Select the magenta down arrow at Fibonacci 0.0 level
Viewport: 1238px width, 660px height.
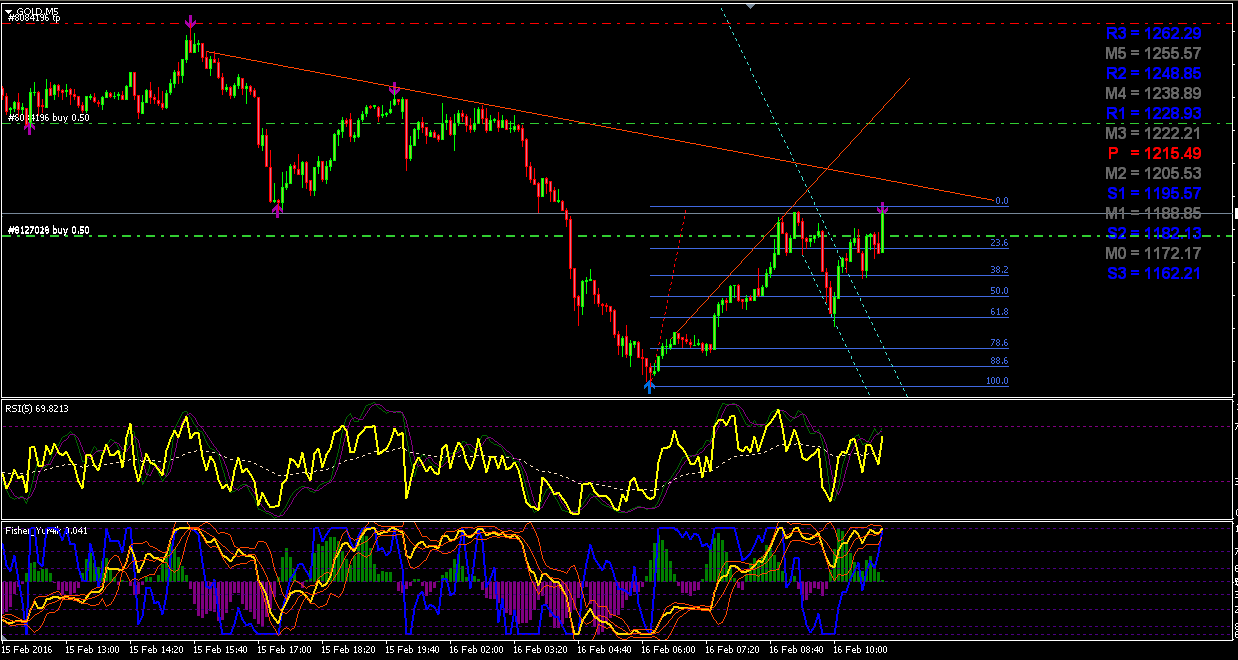(x=883, y=207)
